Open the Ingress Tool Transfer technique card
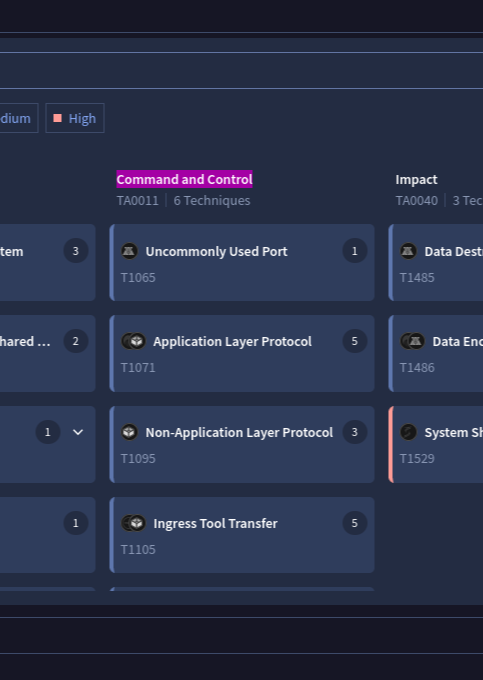 pyautogui.click(x=242, y=535)
